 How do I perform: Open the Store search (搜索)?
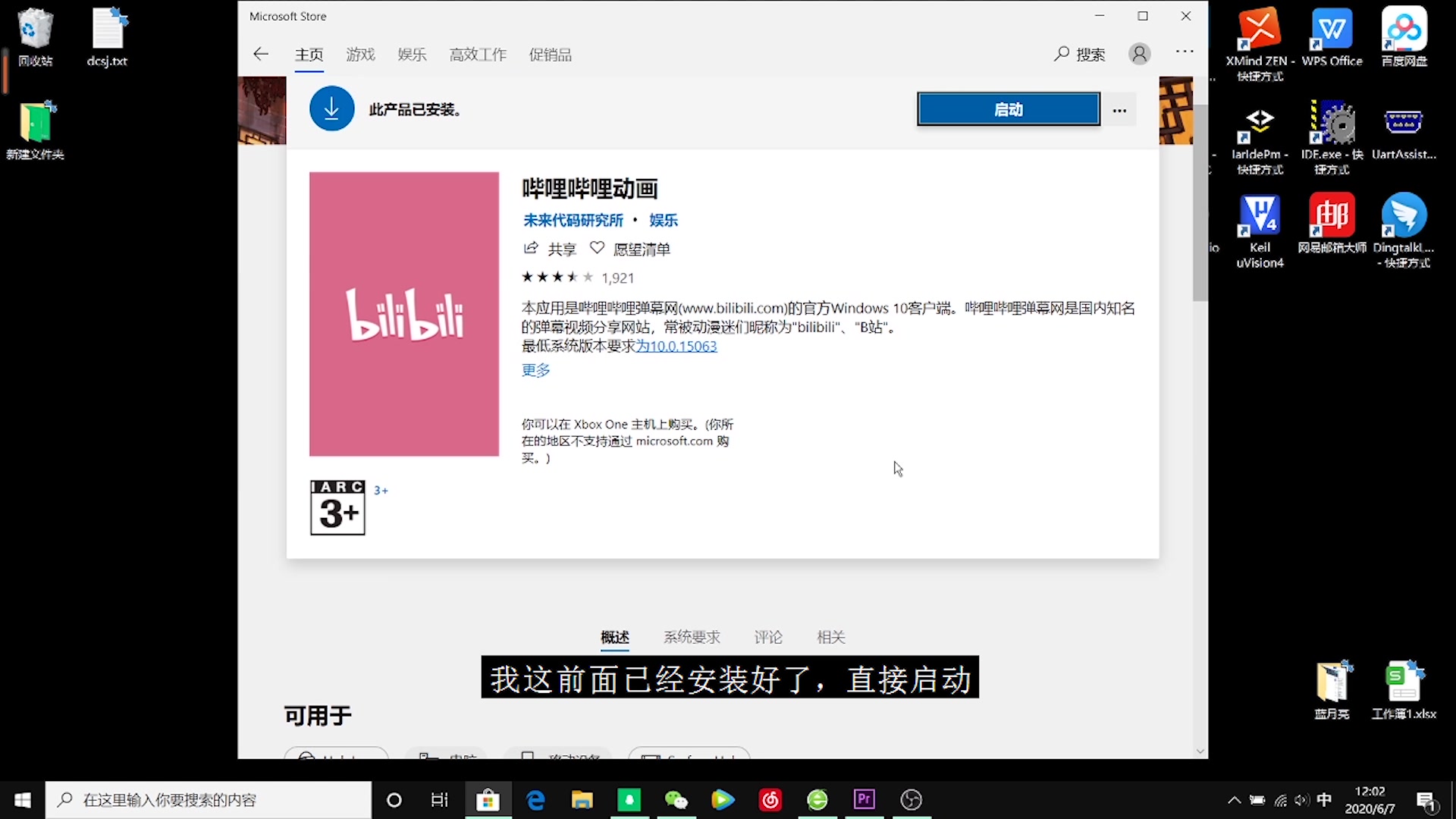point(1079,54)
